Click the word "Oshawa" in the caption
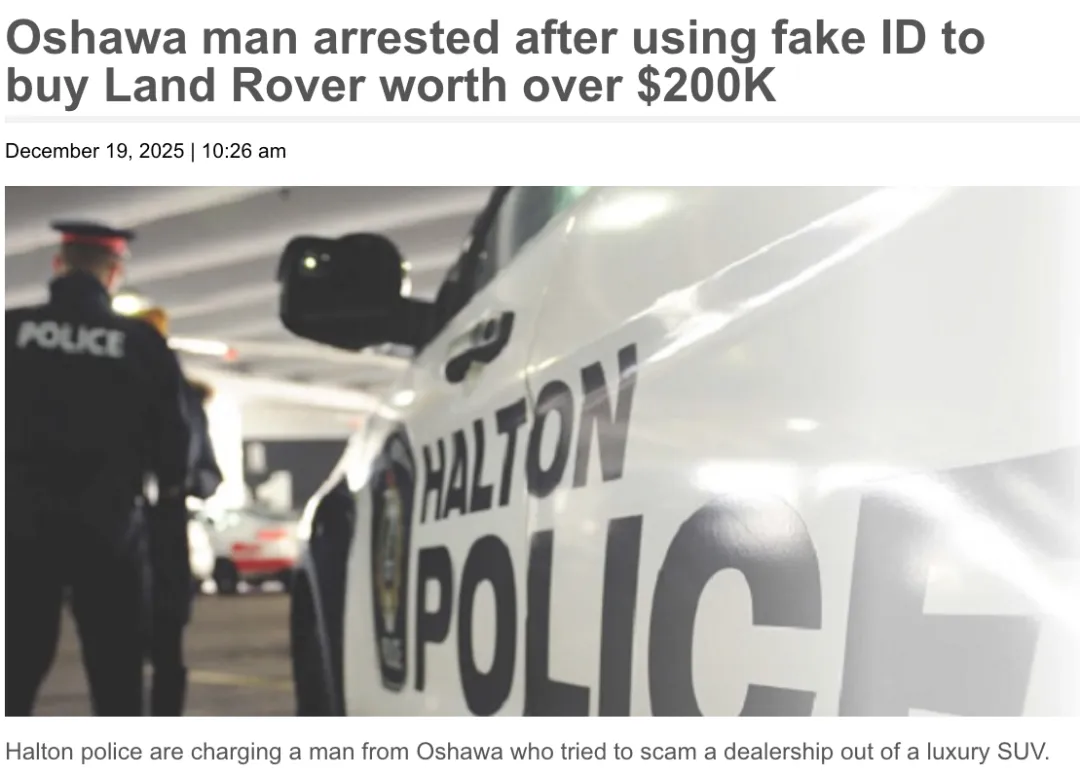The height and width of the screenshot is (776, 1080). pos(460,751)
